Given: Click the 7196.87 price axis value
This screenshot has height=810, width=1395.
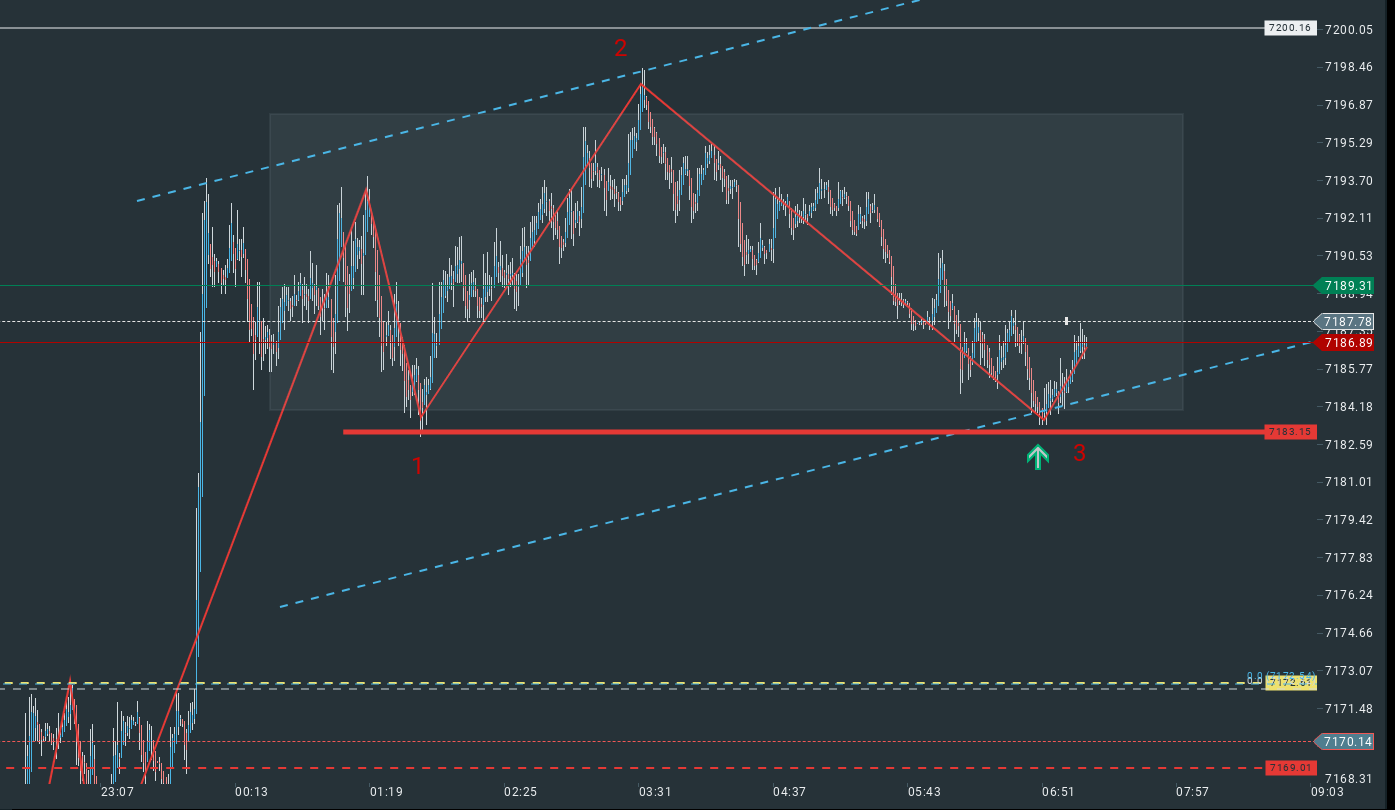Looking at the screenshot, I should (x=1347, y=105).
